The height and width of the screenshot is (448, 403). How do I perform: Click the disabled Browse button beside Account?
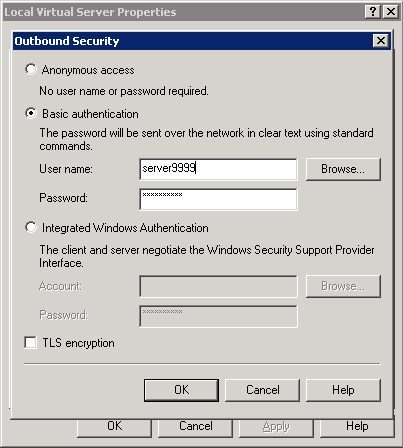343,286
